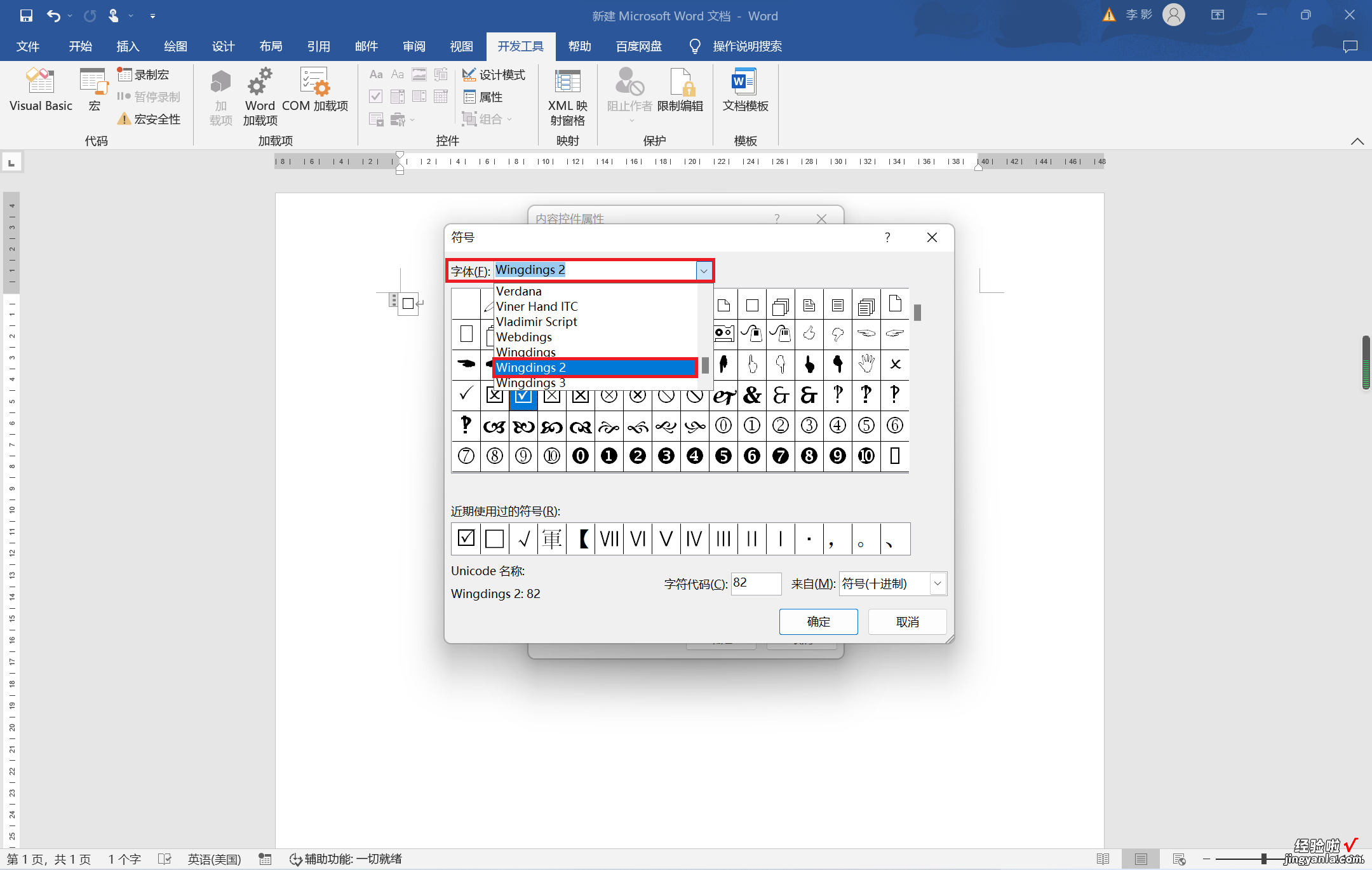Click the symbol grid scrollbar thumb
Screen dimensions: 1372x870
(917, 313)
